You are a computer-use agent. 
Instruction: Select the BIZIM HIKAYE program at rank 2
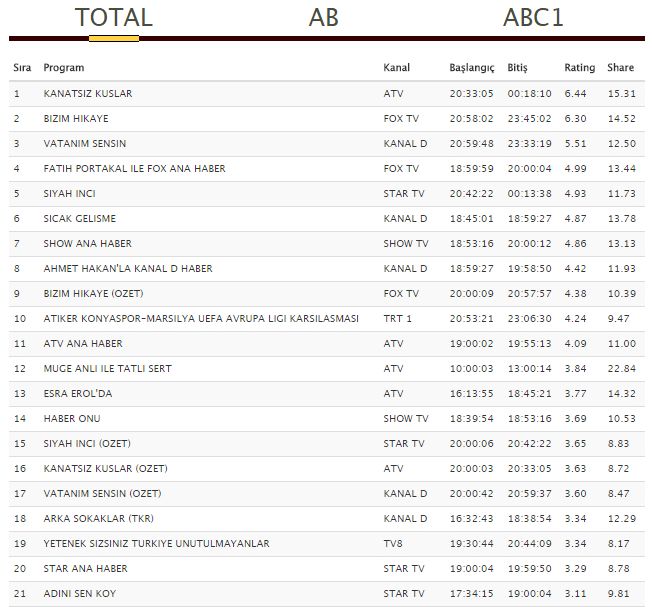tap(77, 119)
